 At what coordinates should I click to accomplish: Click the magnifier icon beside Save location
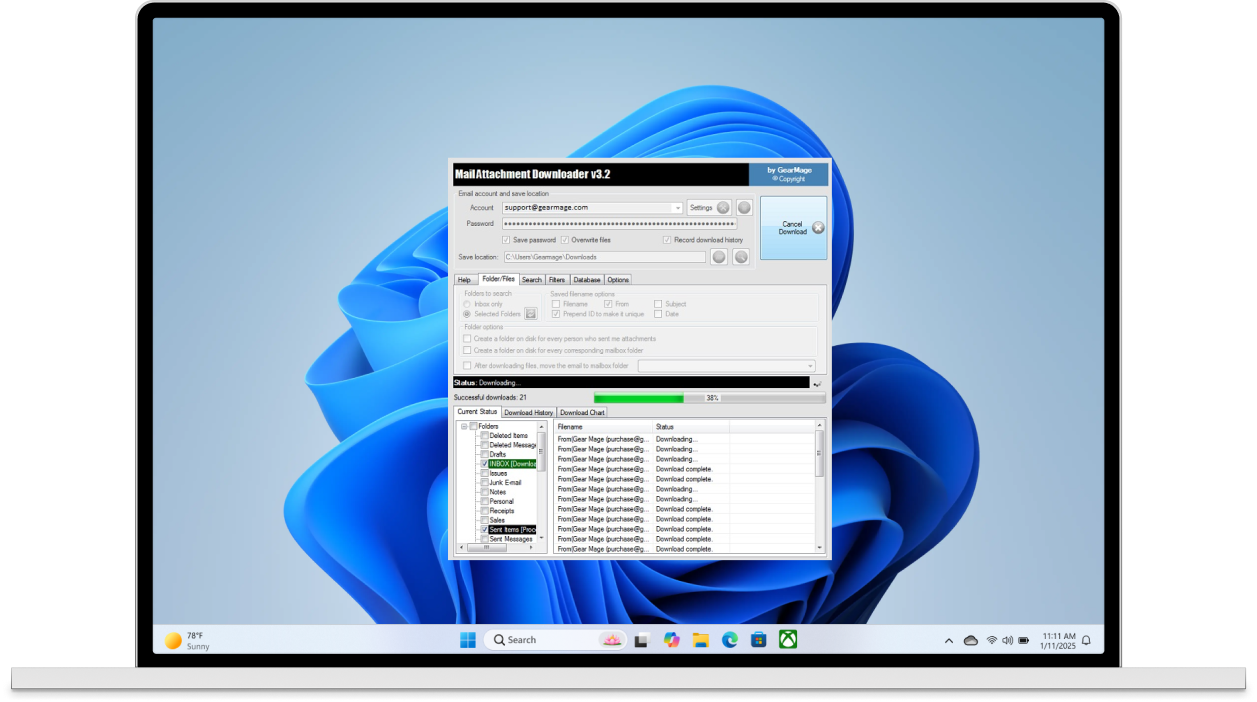741,257
